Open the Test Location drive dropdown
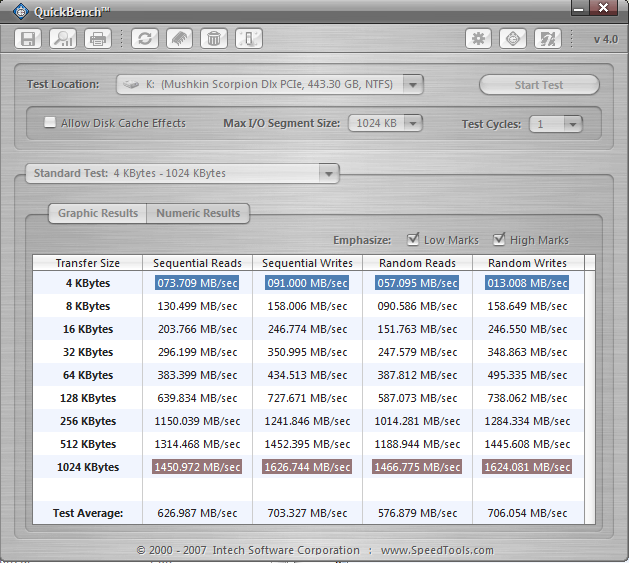 point(413,85)
